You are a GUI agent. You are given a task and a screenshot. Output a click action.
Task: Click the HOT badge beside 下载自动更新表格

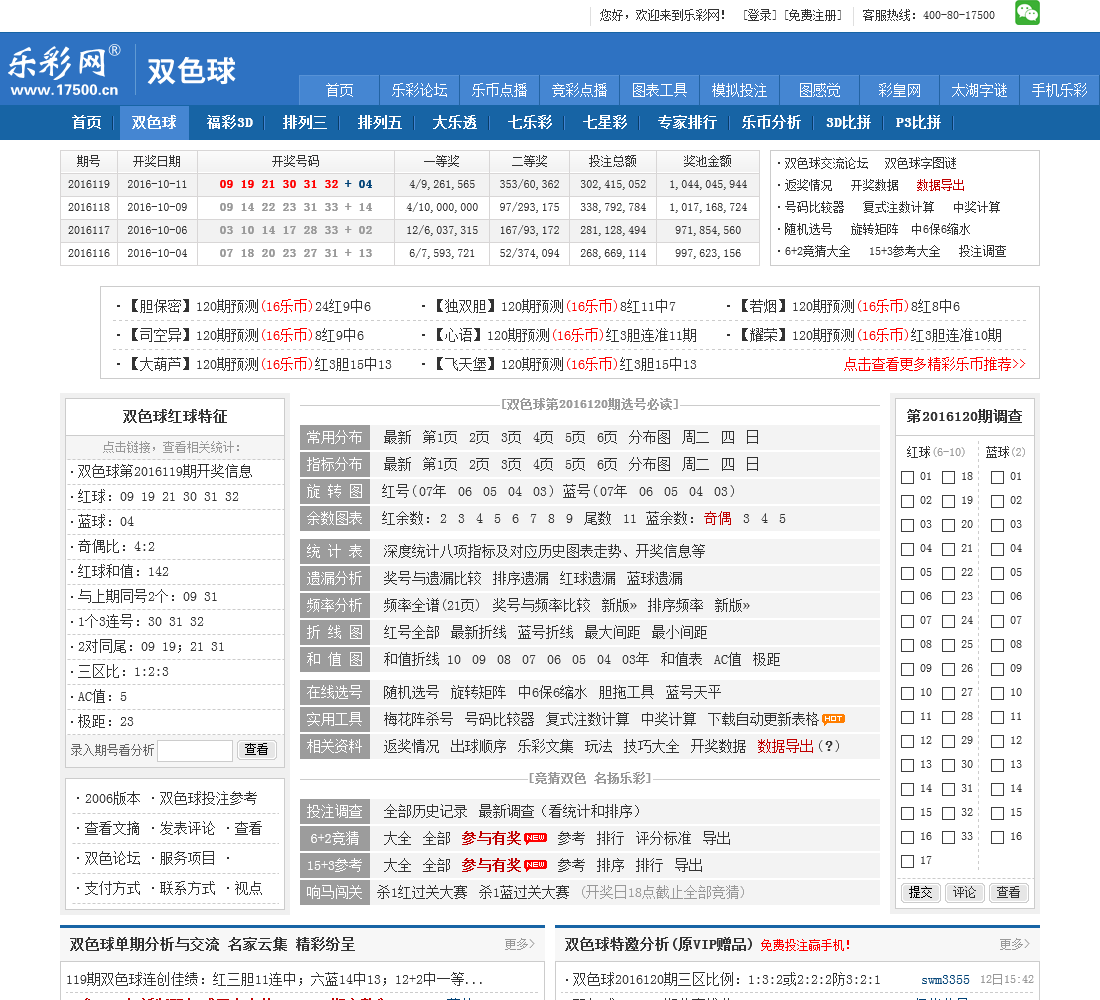pyautogui.click(x=833, y=719)
